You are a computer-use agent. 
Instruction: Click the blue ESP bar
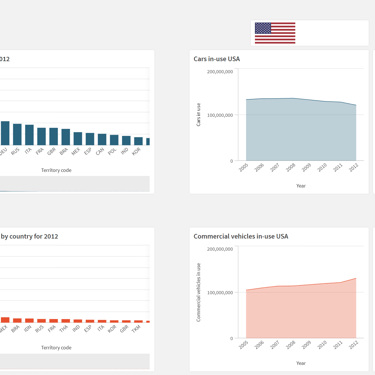coord(90,139)
